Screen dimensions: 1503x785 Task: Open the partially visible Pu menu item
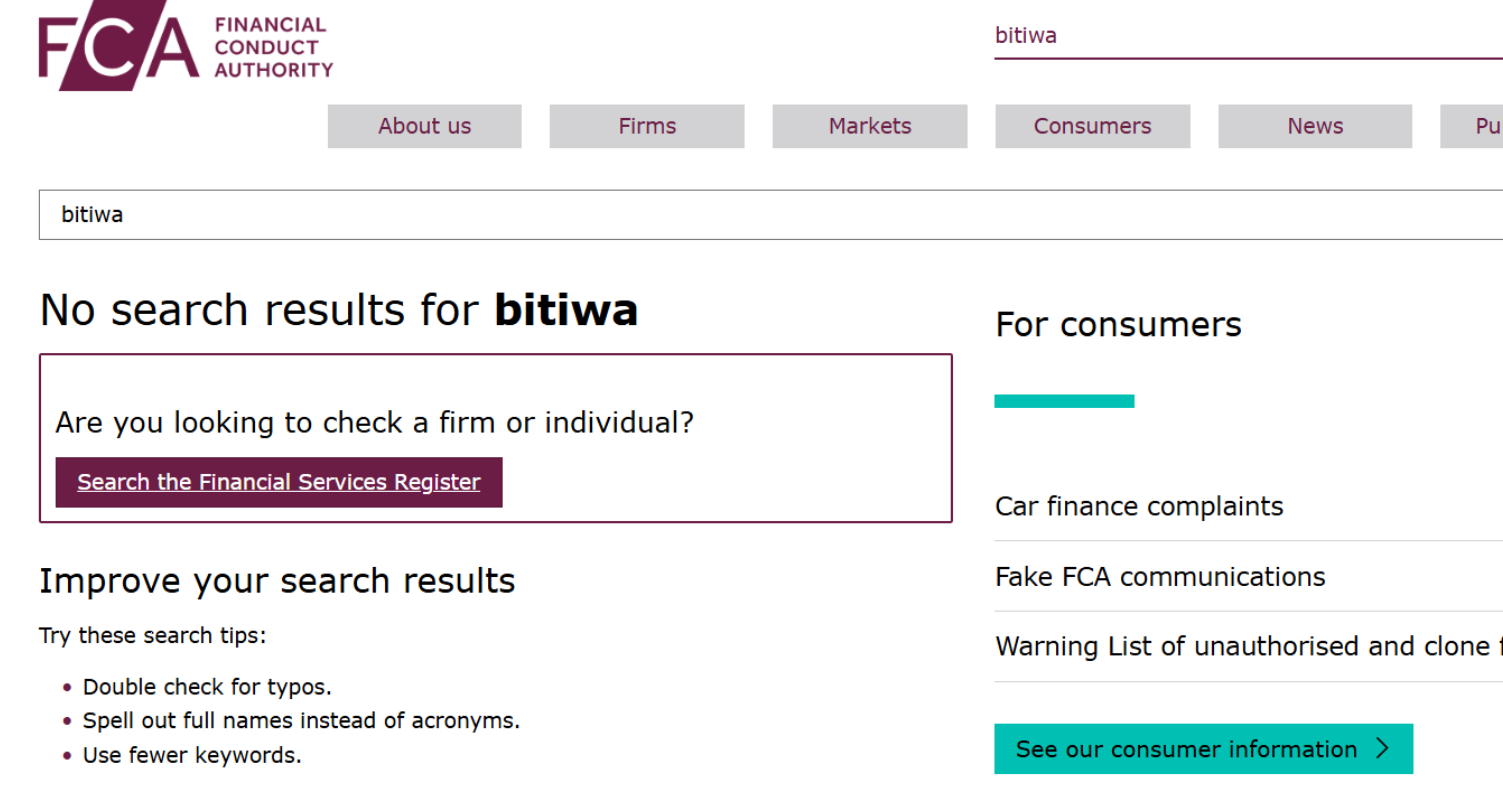pos(1472,126)
